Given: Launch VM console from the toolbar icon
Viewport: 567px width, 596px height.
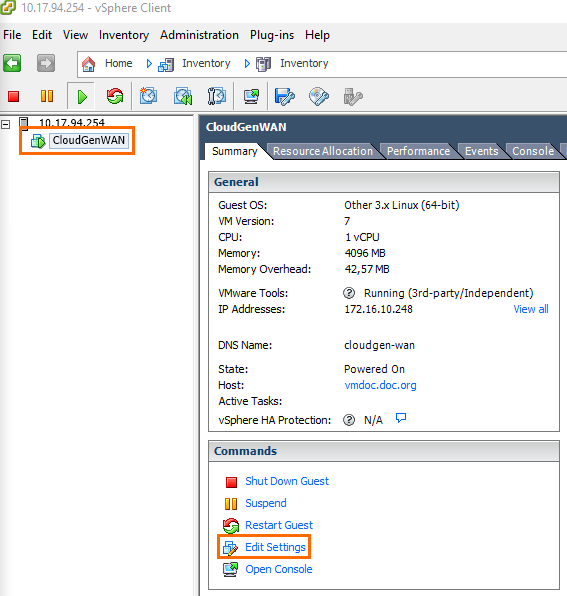Looking at the screenshot, I should pyautogui.click(x=251, y=97).
